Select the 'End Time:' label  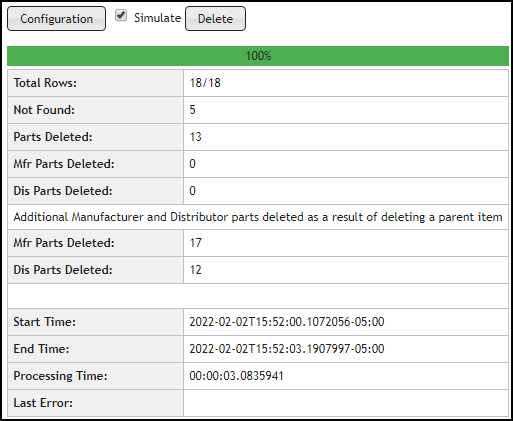41,349
